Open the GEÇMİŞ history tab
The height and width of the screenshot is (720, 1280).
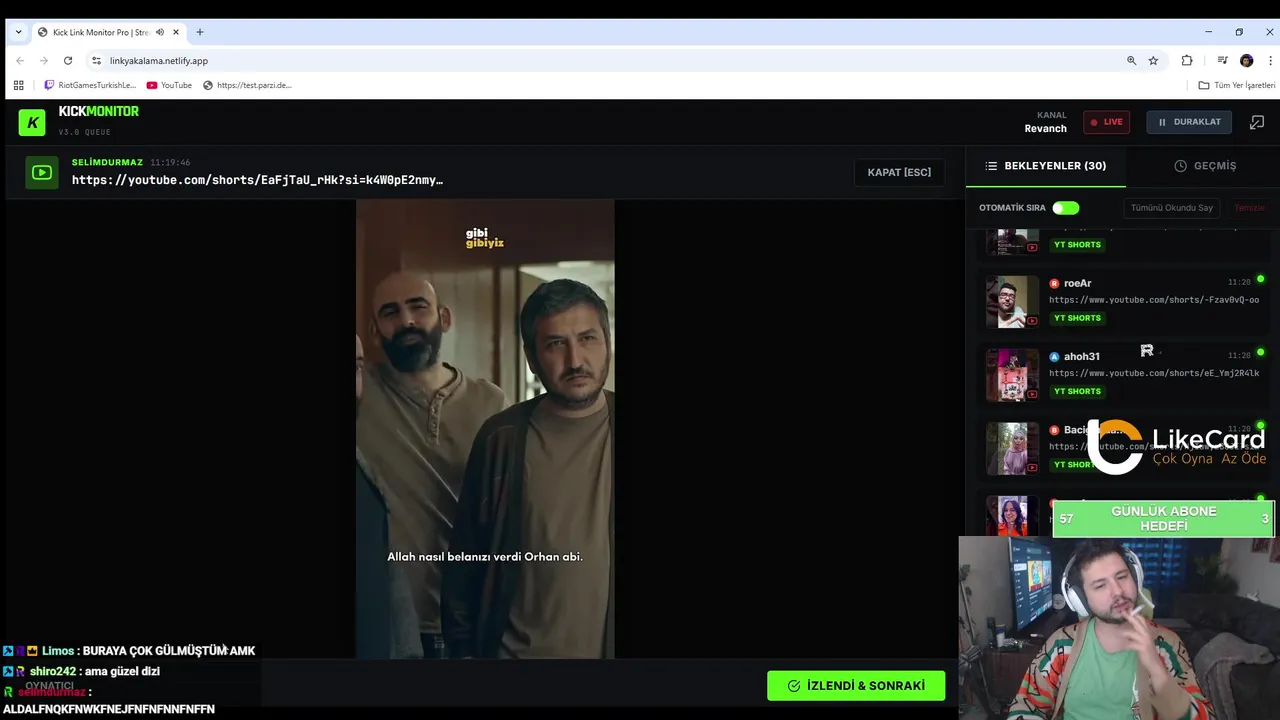point(1205,166)
